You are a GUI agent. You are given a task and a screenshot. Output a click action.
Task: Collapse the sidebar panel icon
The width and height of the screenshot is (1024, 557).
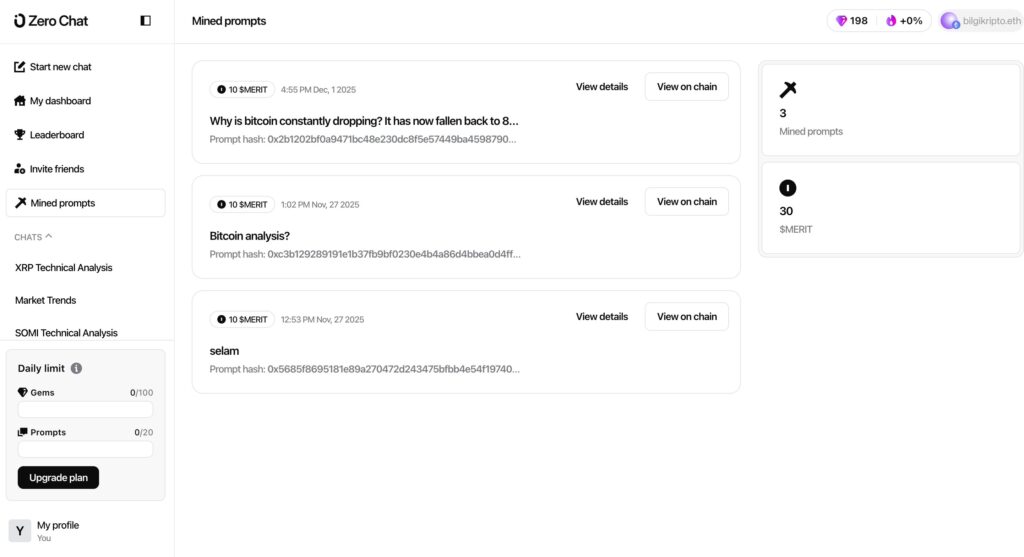pos(146,20)
